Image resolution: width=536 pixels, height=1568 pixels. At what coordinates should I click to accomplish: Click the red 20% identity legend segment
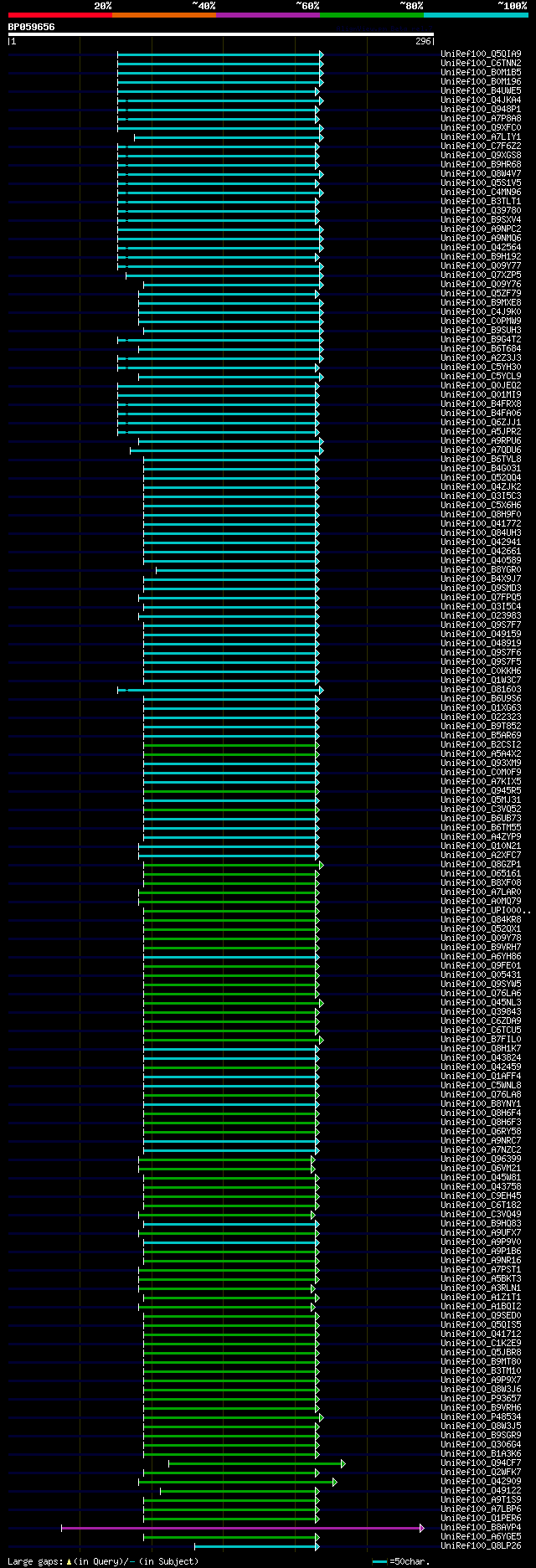click(x=59, y=15)
